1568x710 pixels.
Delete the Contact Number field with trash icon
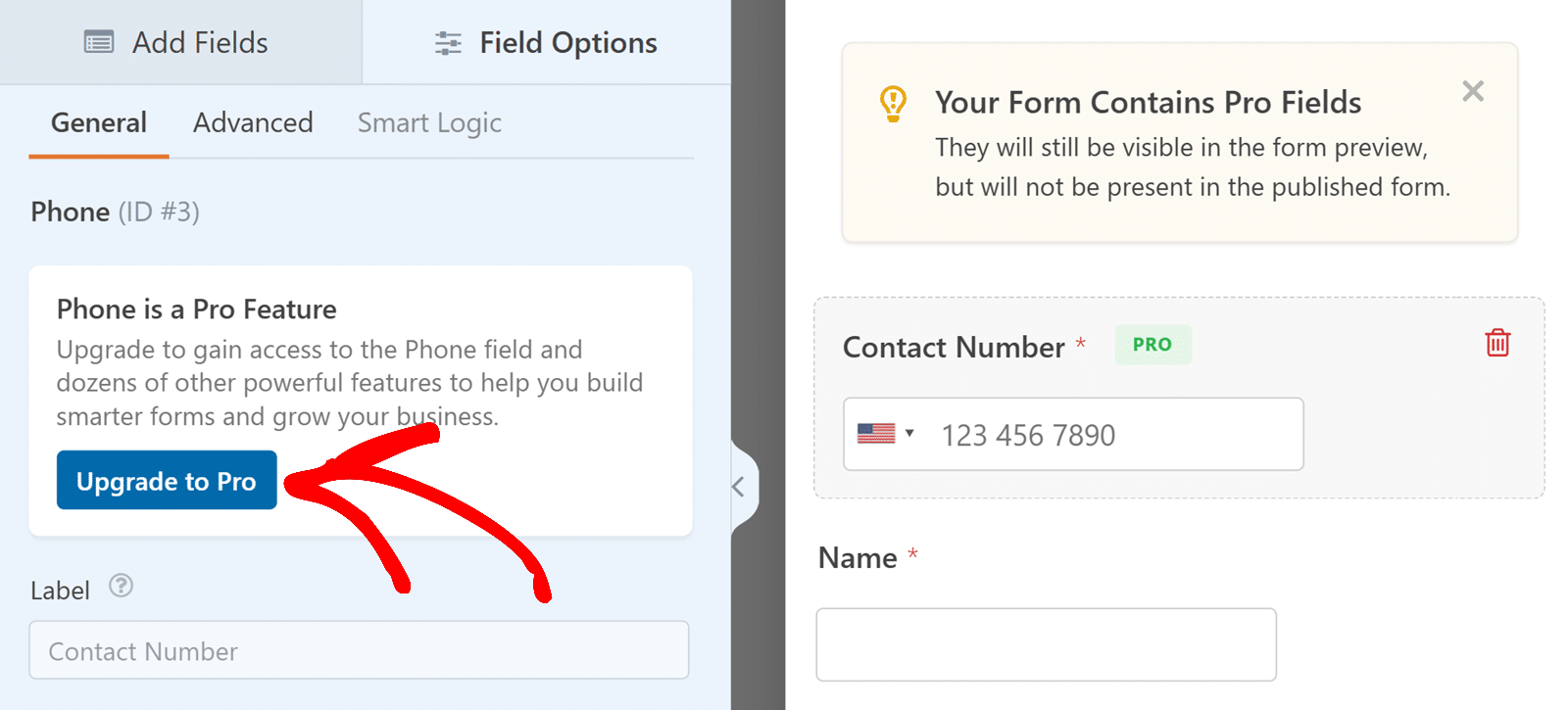coord(1496,343)
